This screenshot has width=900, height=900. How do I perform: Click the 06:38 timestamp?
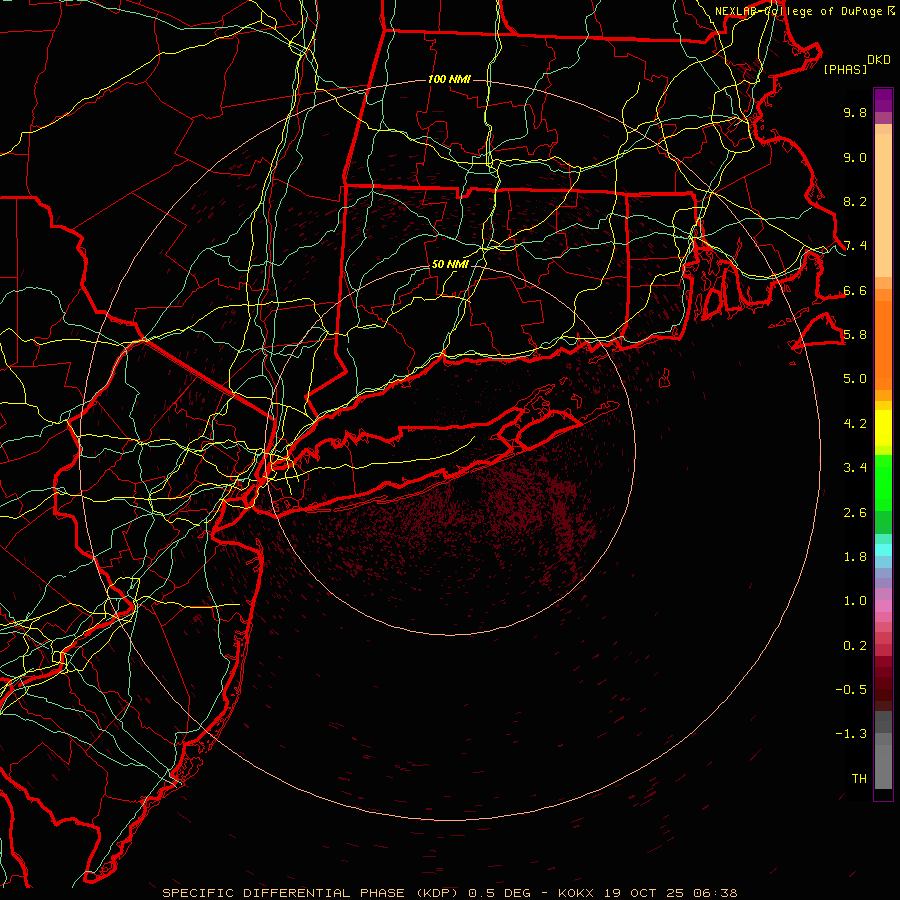tap(715, 893)
